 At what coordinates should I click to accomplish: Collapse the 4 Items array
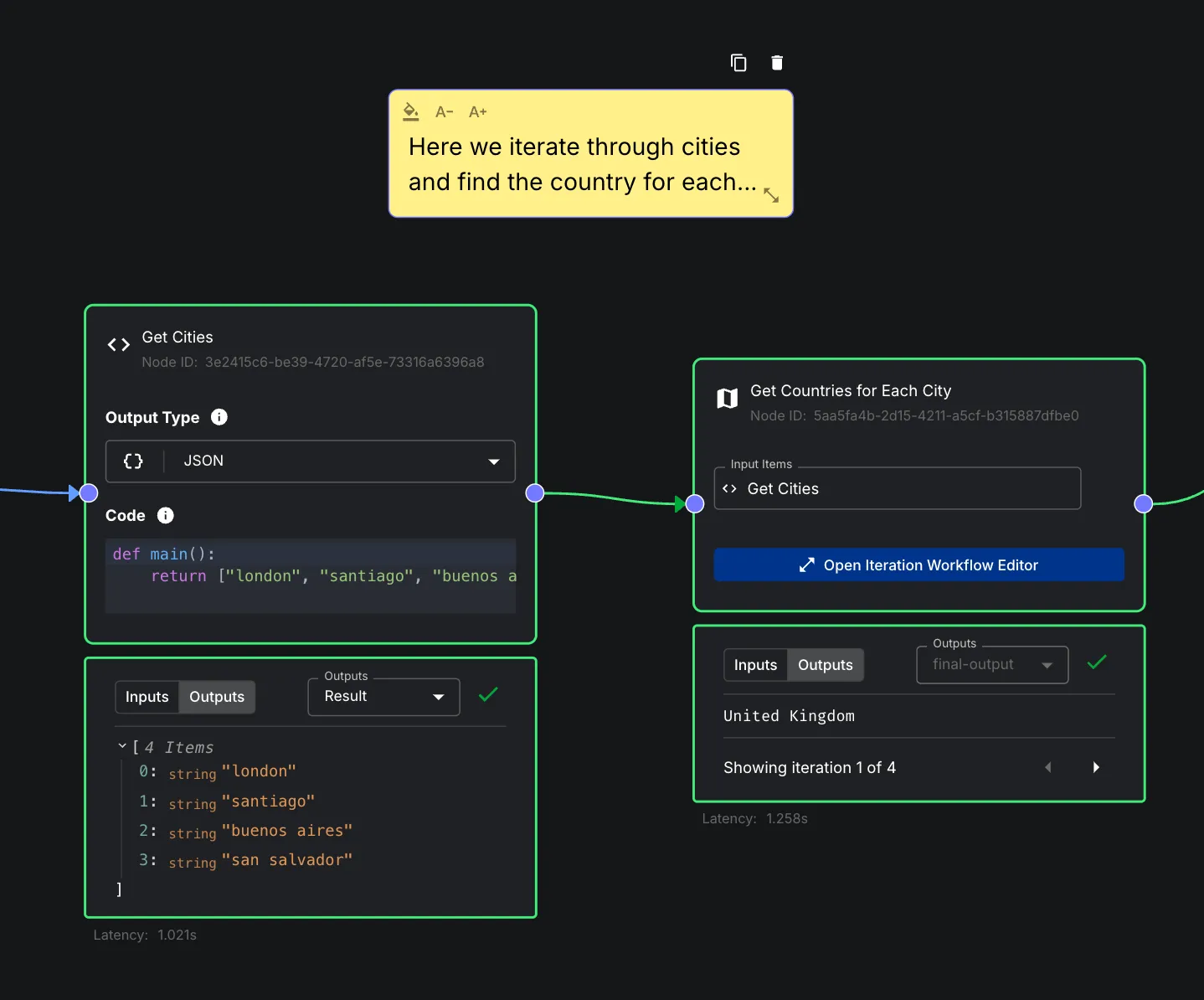point(122,745)
